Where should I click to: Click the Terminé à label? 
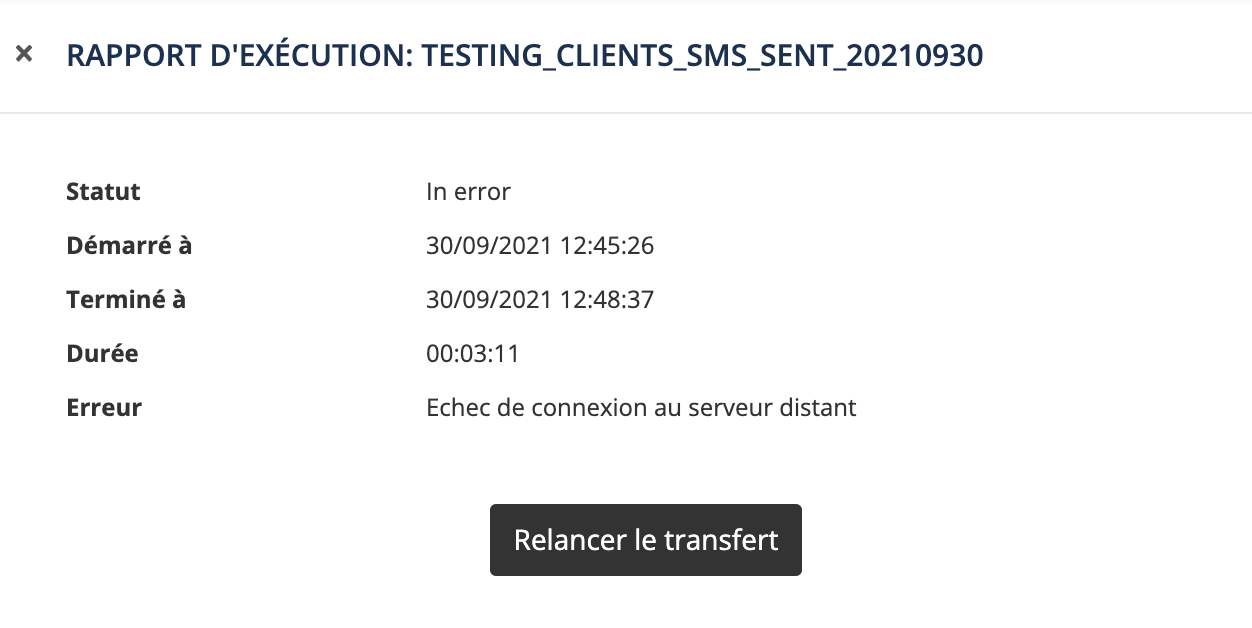point(126,299)
